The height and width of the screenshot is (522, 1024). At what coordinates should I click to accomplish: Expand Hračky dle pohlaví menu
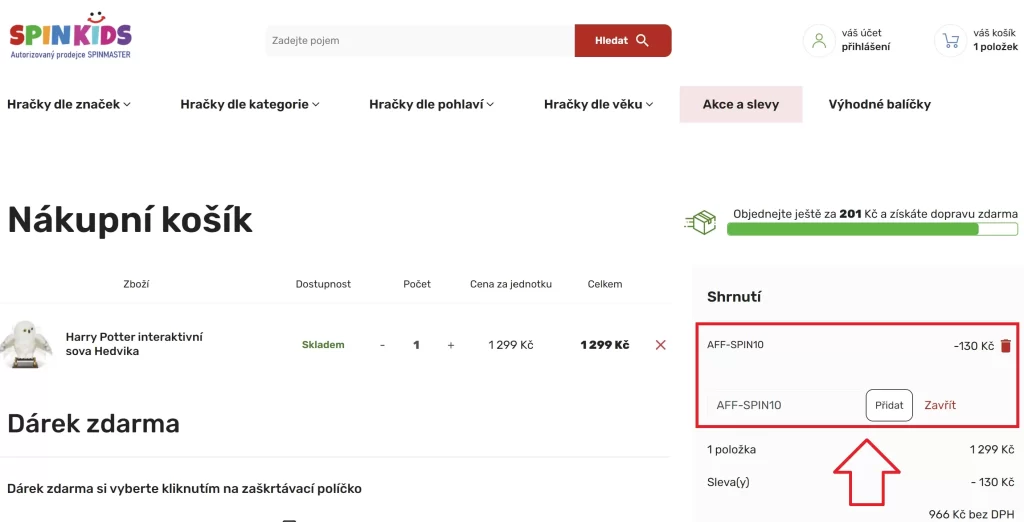[432, 104]
